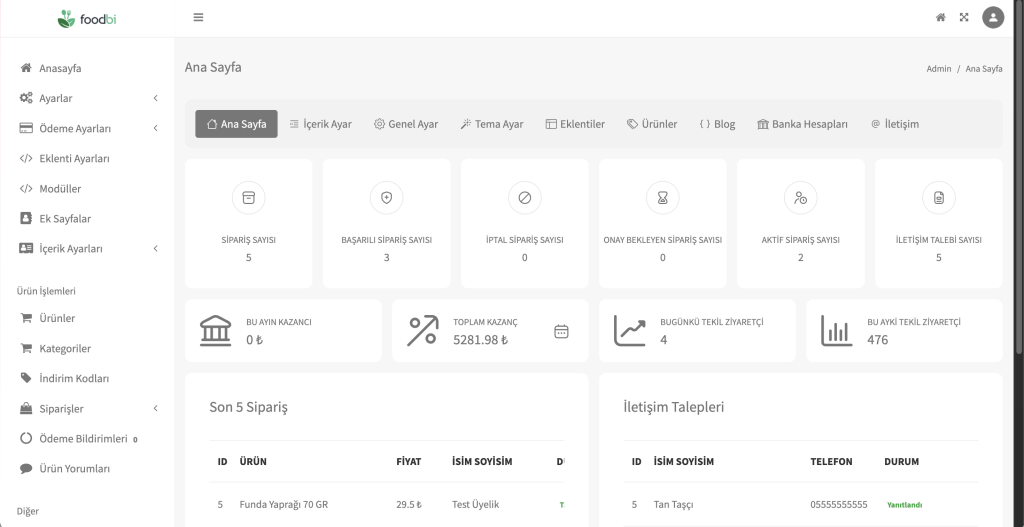Expand the İçerik Ayarları submenu chevron

tap(155, 248)
